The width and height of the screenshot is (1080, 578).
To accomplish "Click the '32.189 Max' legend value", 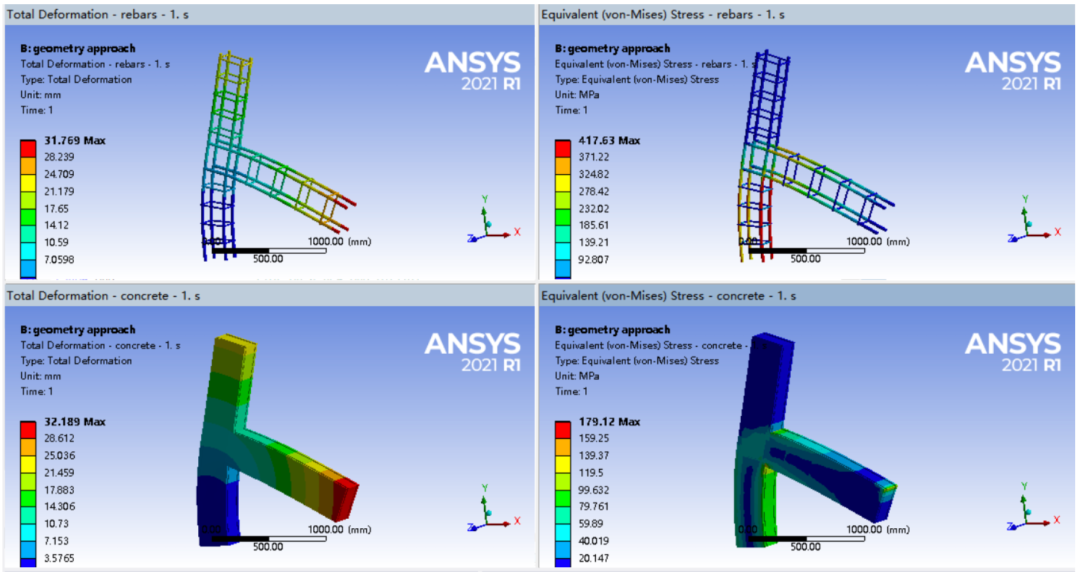I will point(74,422).
